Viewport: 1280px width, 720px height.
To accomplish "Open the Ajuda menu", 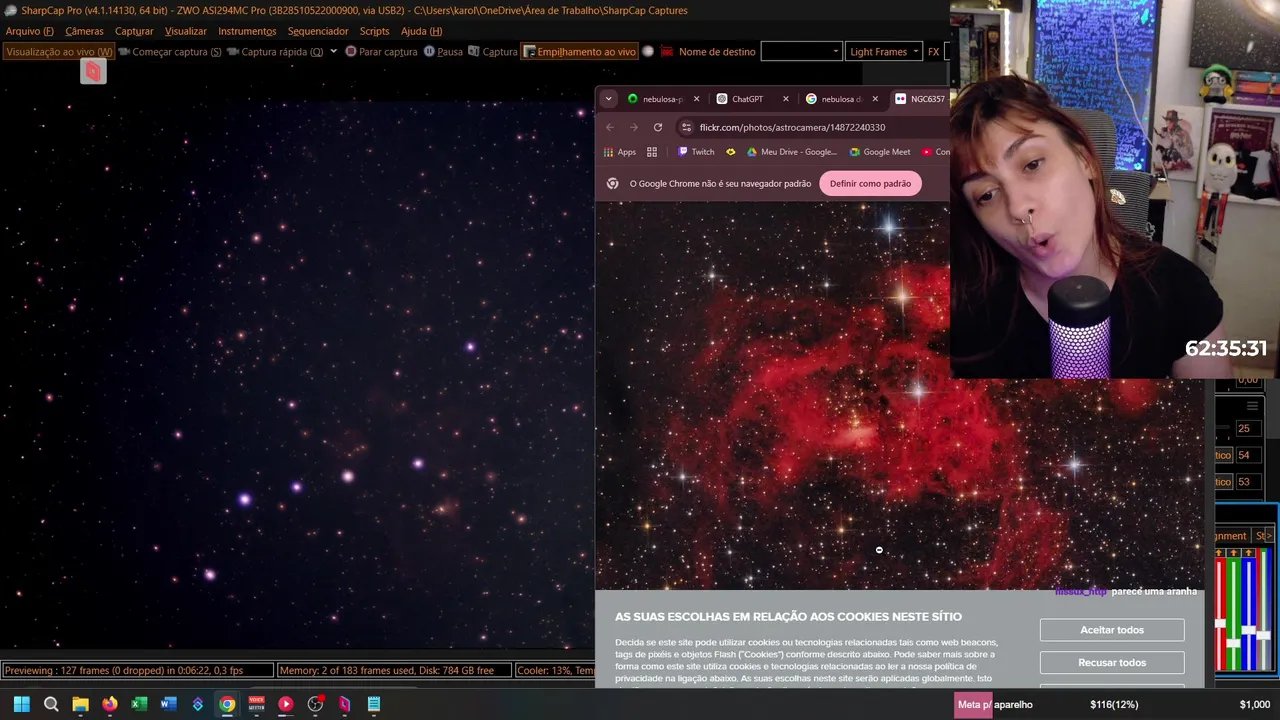I will (421, 31).
